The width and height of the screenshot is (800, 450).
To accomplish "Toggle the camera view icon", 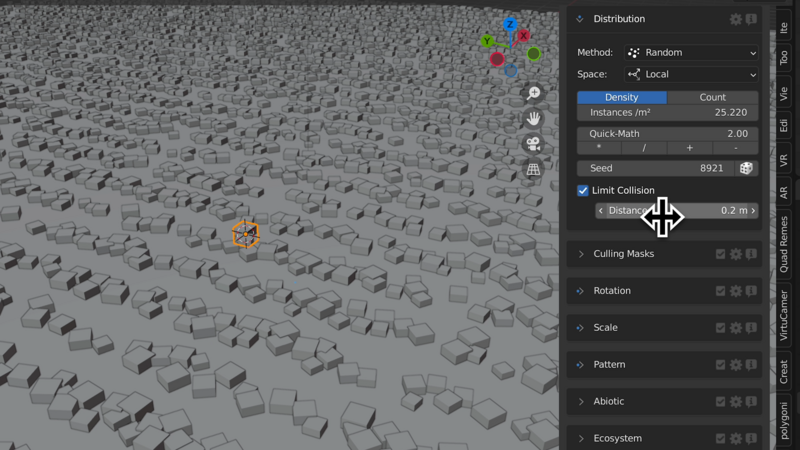I will click(x=534, y=144).
